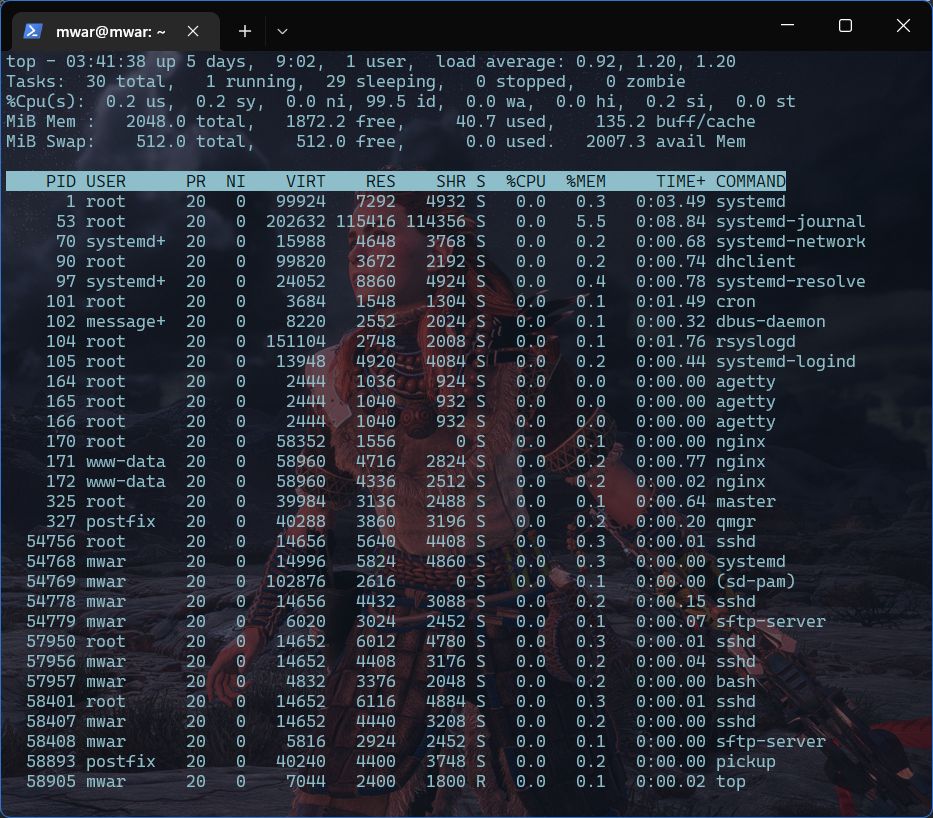Click the 115416 RES value
The height and width of the screenshot is (818, 933).
pos(366,221)
